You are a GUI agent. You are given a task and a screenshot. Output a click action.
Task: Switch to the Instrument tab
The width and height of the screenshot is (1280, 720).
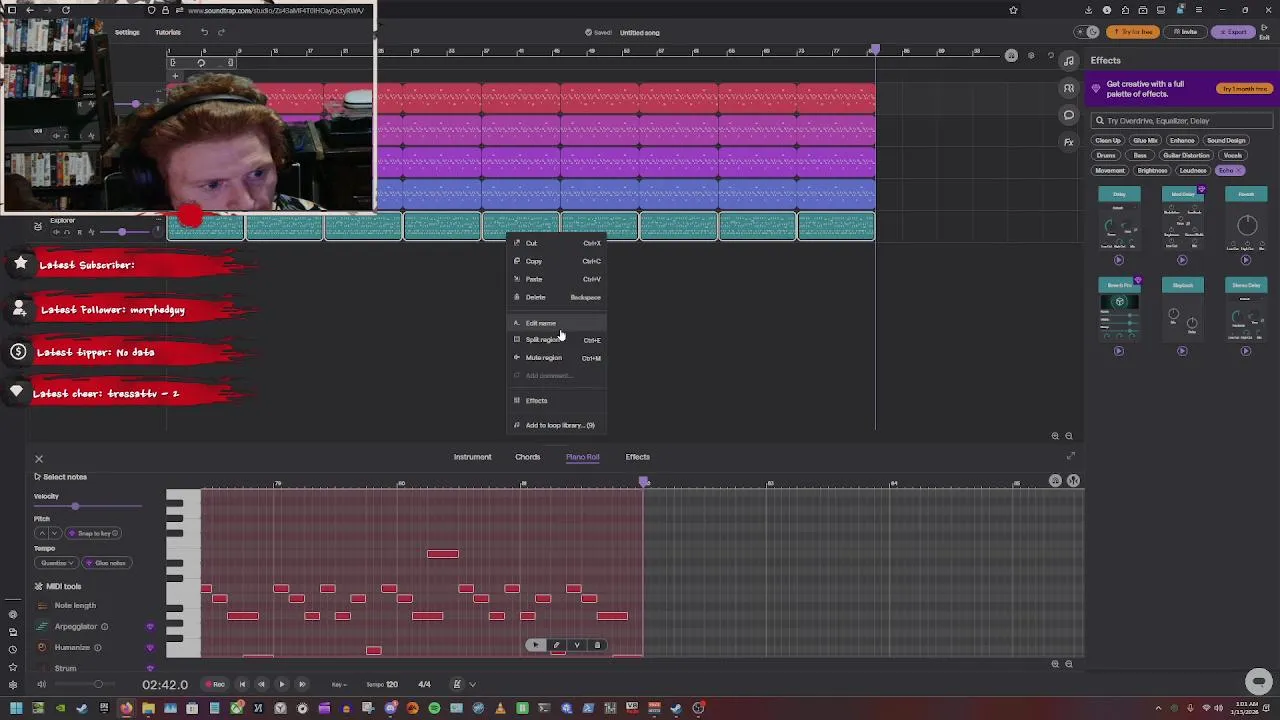pyautogui.click(x=472, y=457)
